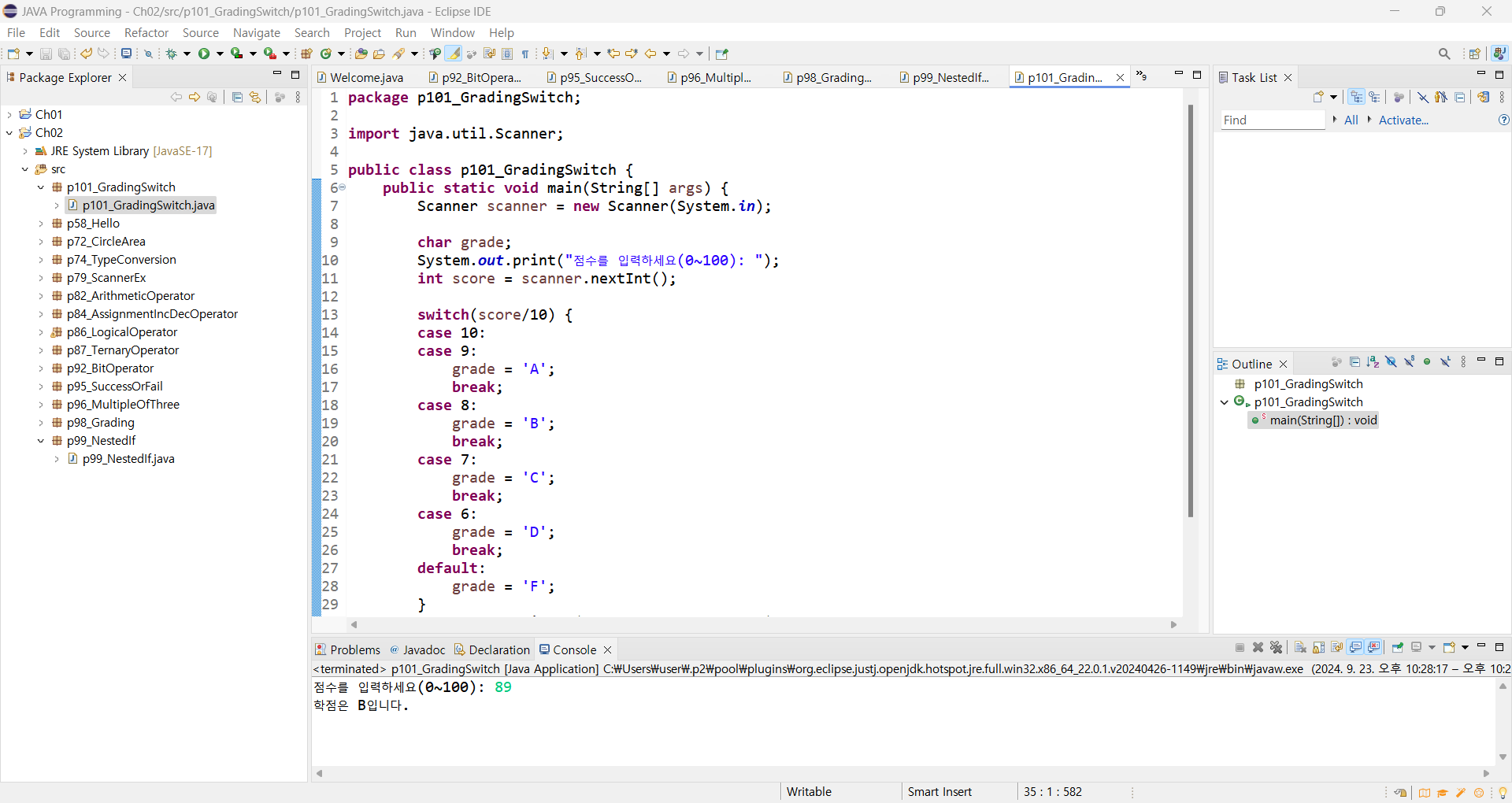Open the Debug button dropdown arrow
This screenshot has width=1512, height=803.
point(187,54)
